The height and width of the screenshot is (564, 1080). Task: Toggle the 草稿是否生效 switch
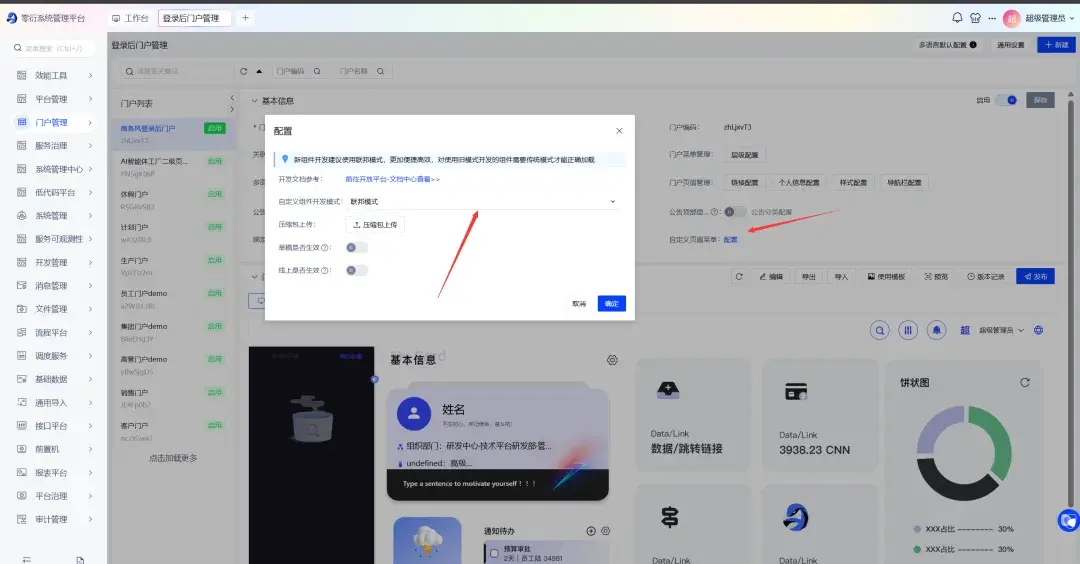(x=356, y=247)
